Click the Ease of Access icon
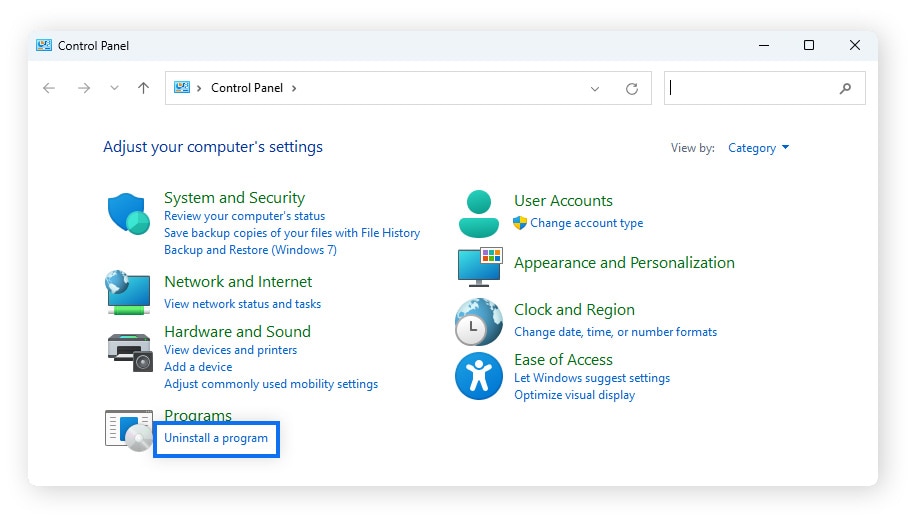 tap(478, 376)
